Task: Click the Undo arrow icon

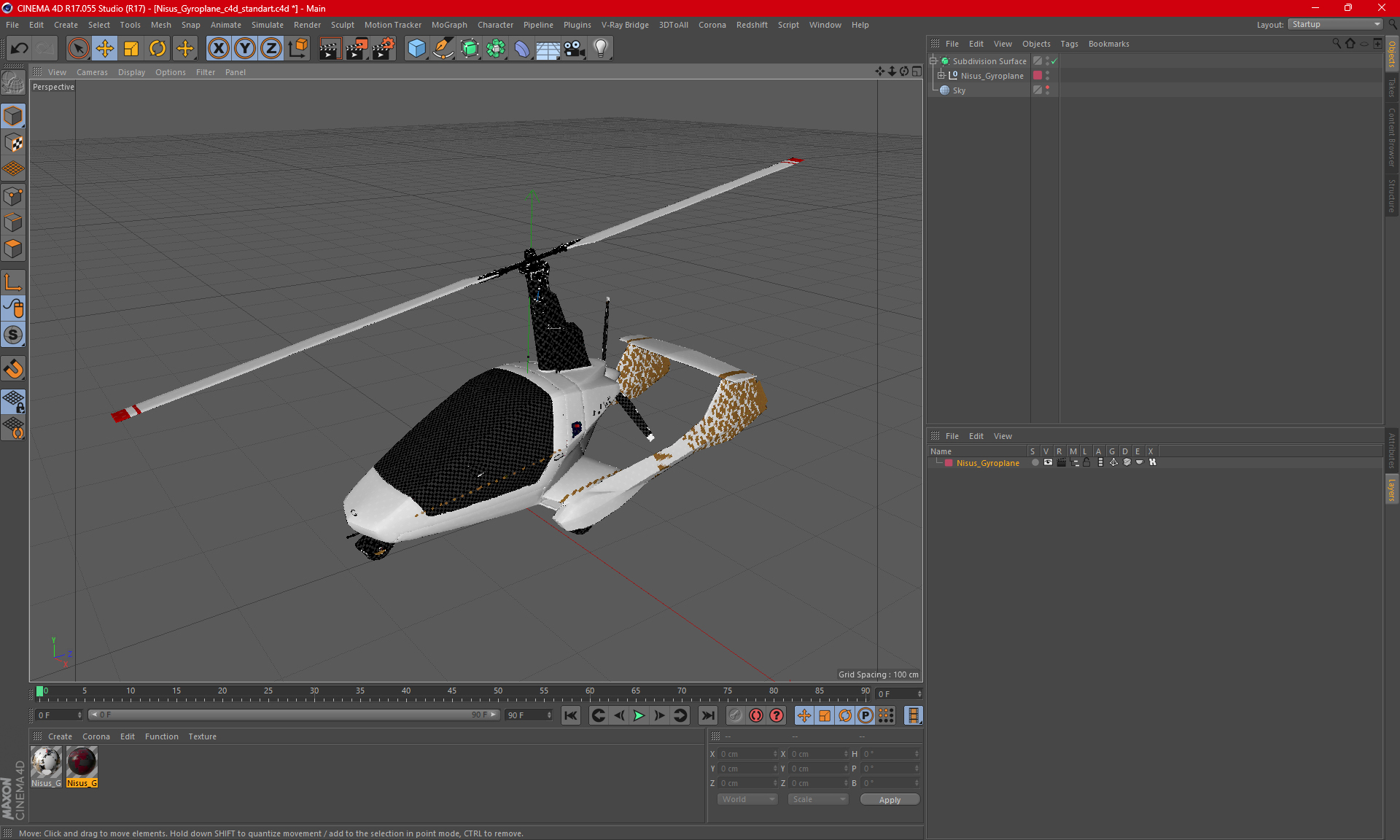Action: coord(20,49)
